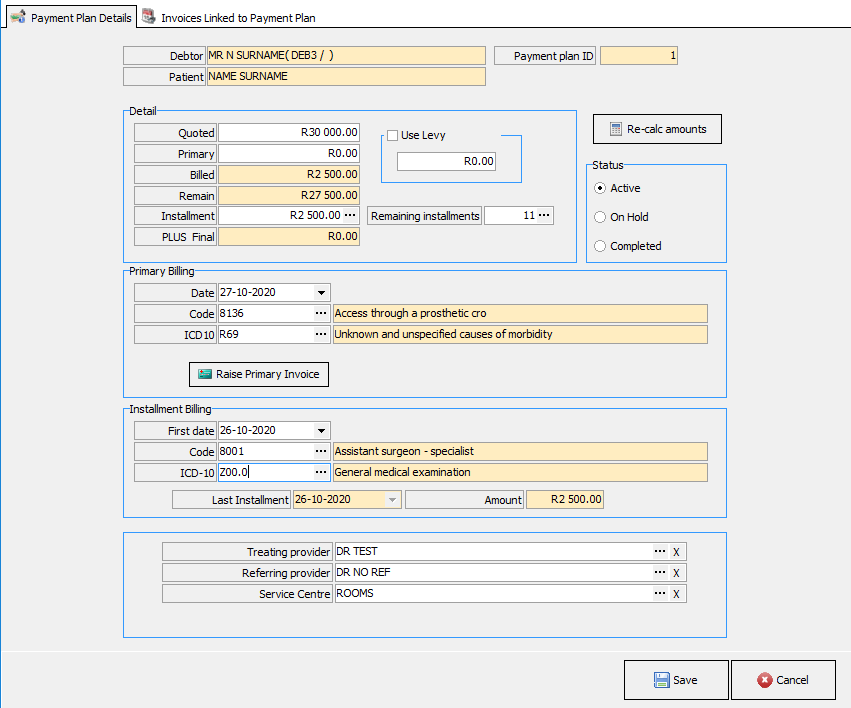Expand the Last Installment date dropdown

(392, 500)
